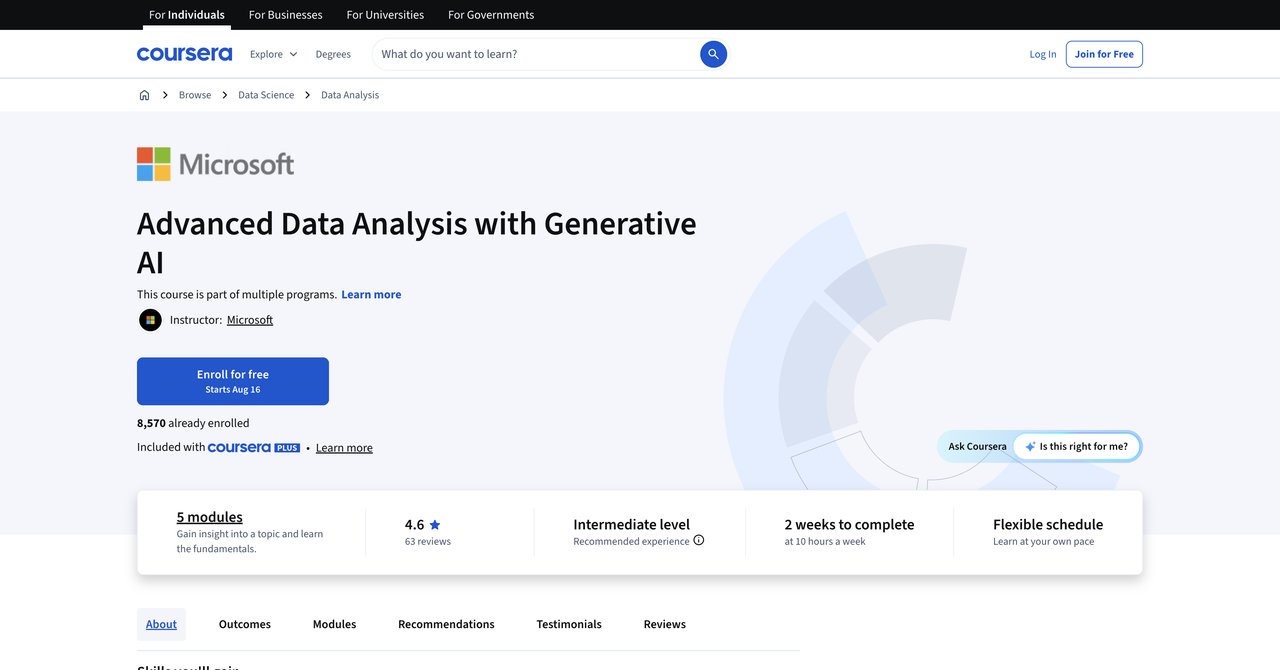Select the Recommendations section tab
Viewport: 1280px width, 670px height.
(446, 624)
